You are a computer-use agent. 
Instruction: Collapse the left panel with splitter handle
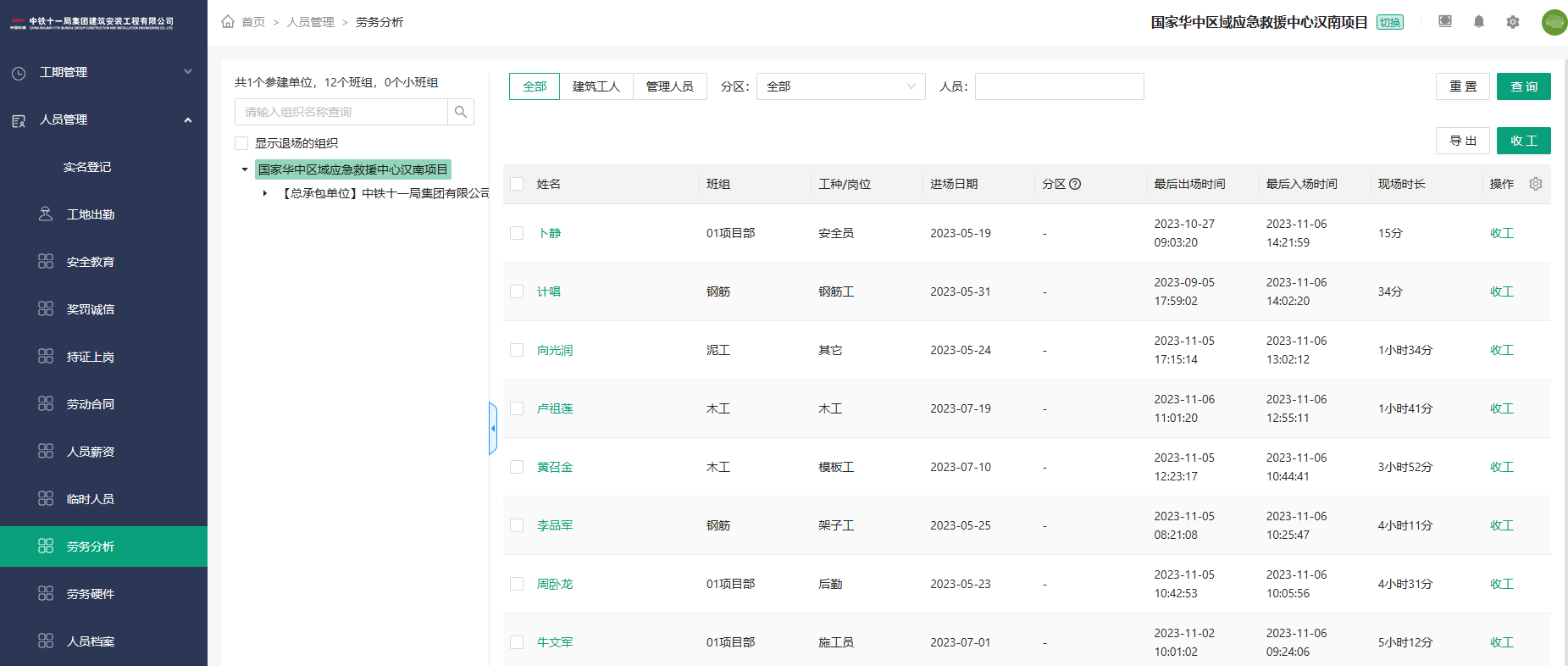[x=493, y=428]
